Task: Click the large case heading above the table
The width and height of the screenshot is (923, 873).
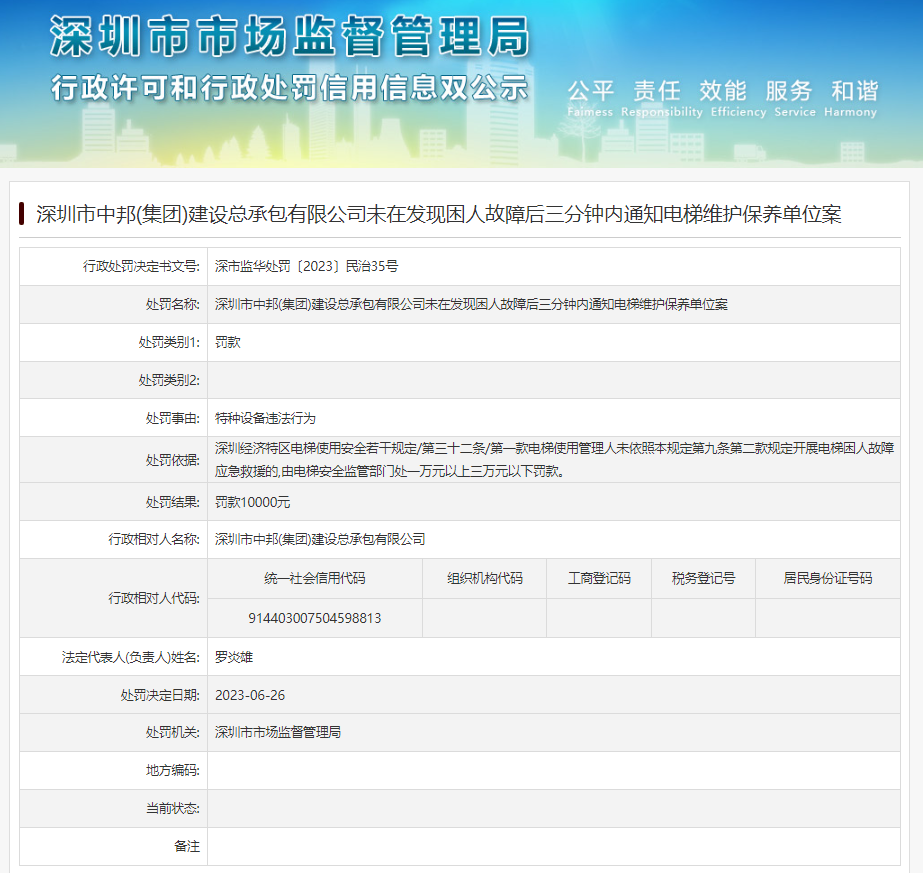Action: (439, 214)
